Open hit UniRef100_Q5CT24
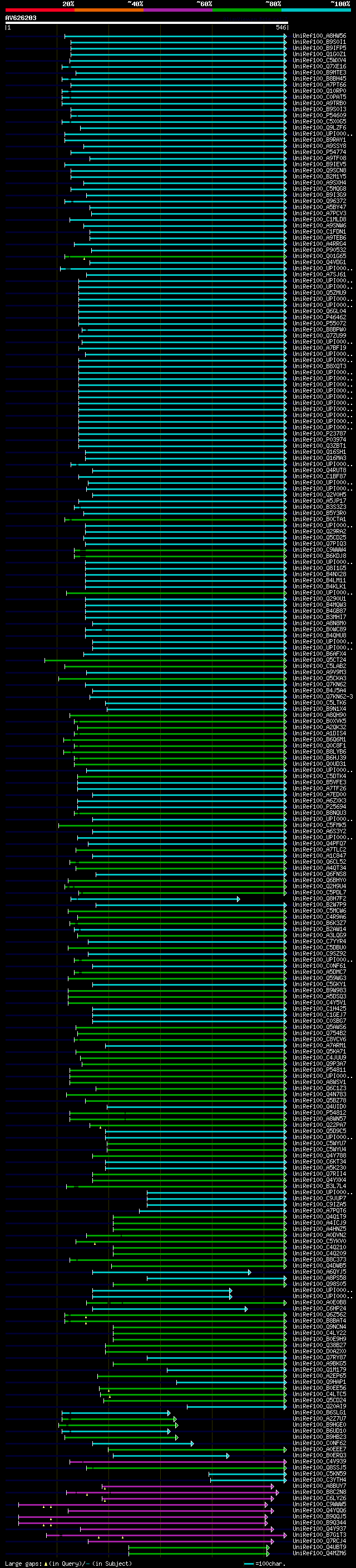The image size is (356, 1568). point(319,660)
